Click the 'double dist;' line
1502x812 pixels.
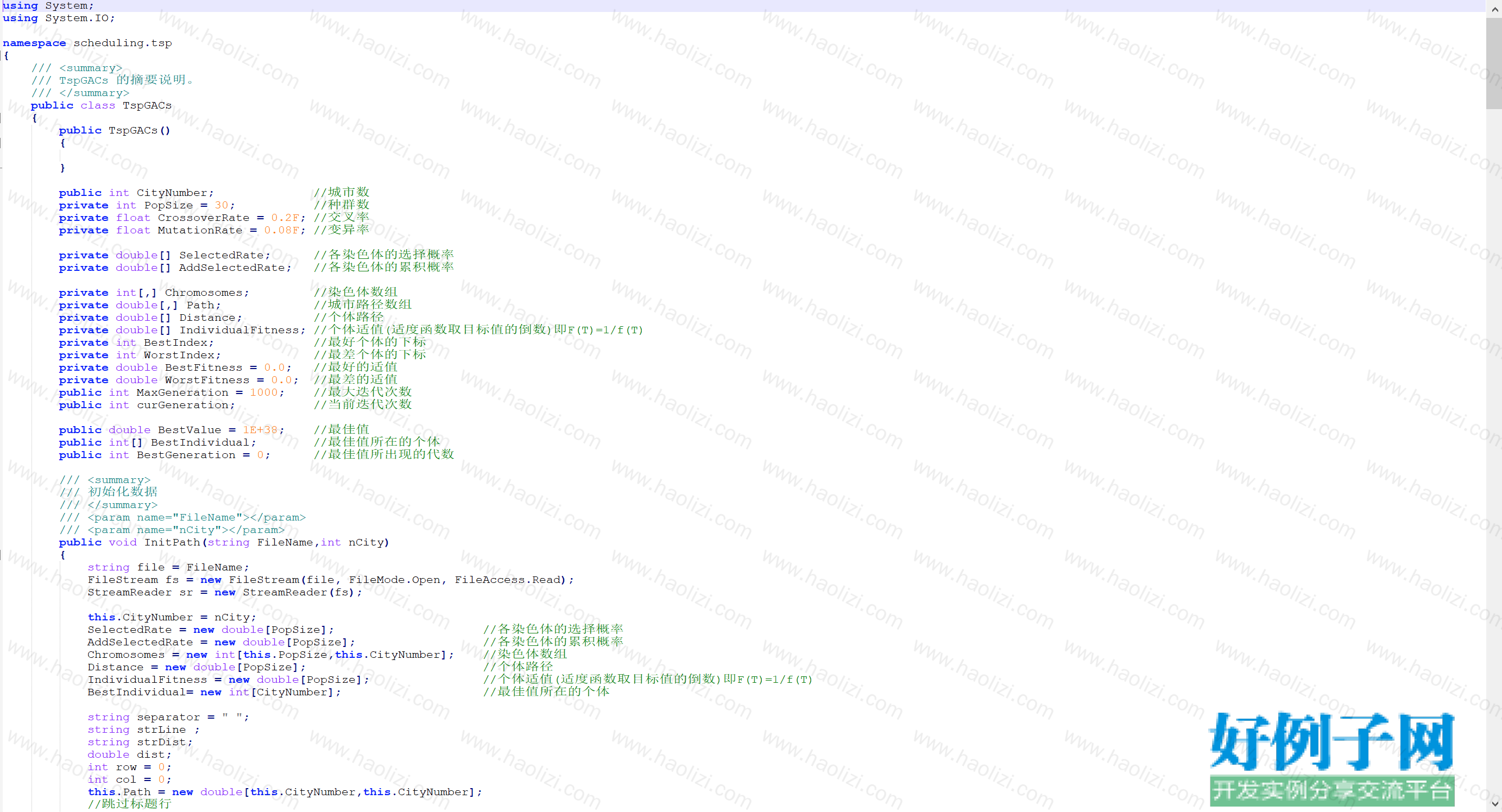129,755
